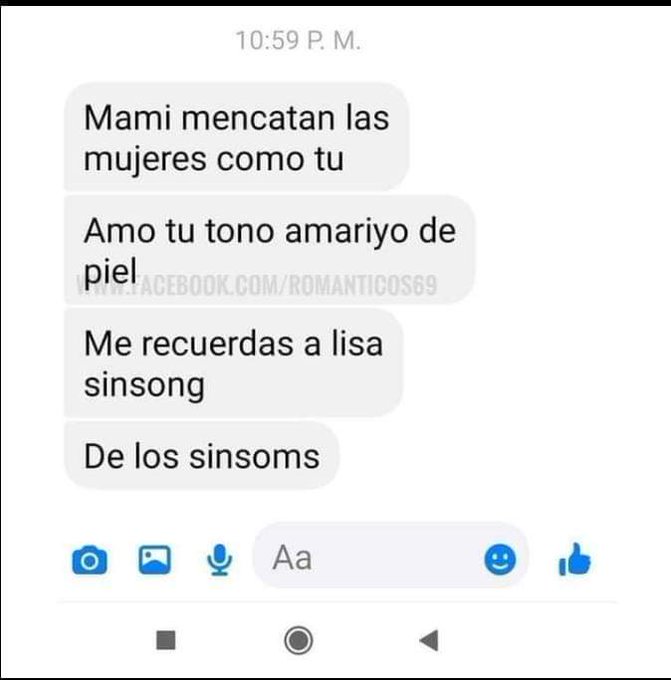Screen dimensions: 671x680
Task: Tap the word 'piel' in second message
Action: [110, 272]
